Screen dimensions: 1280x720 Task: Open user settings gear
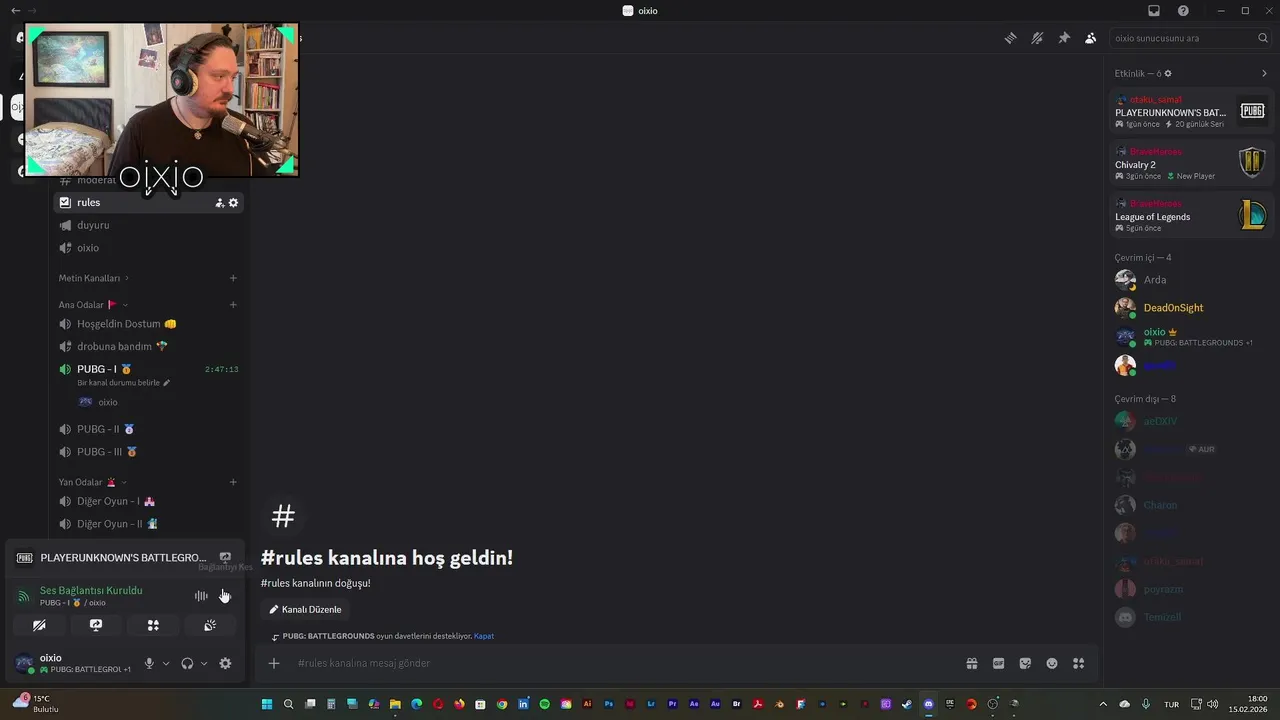225,663
